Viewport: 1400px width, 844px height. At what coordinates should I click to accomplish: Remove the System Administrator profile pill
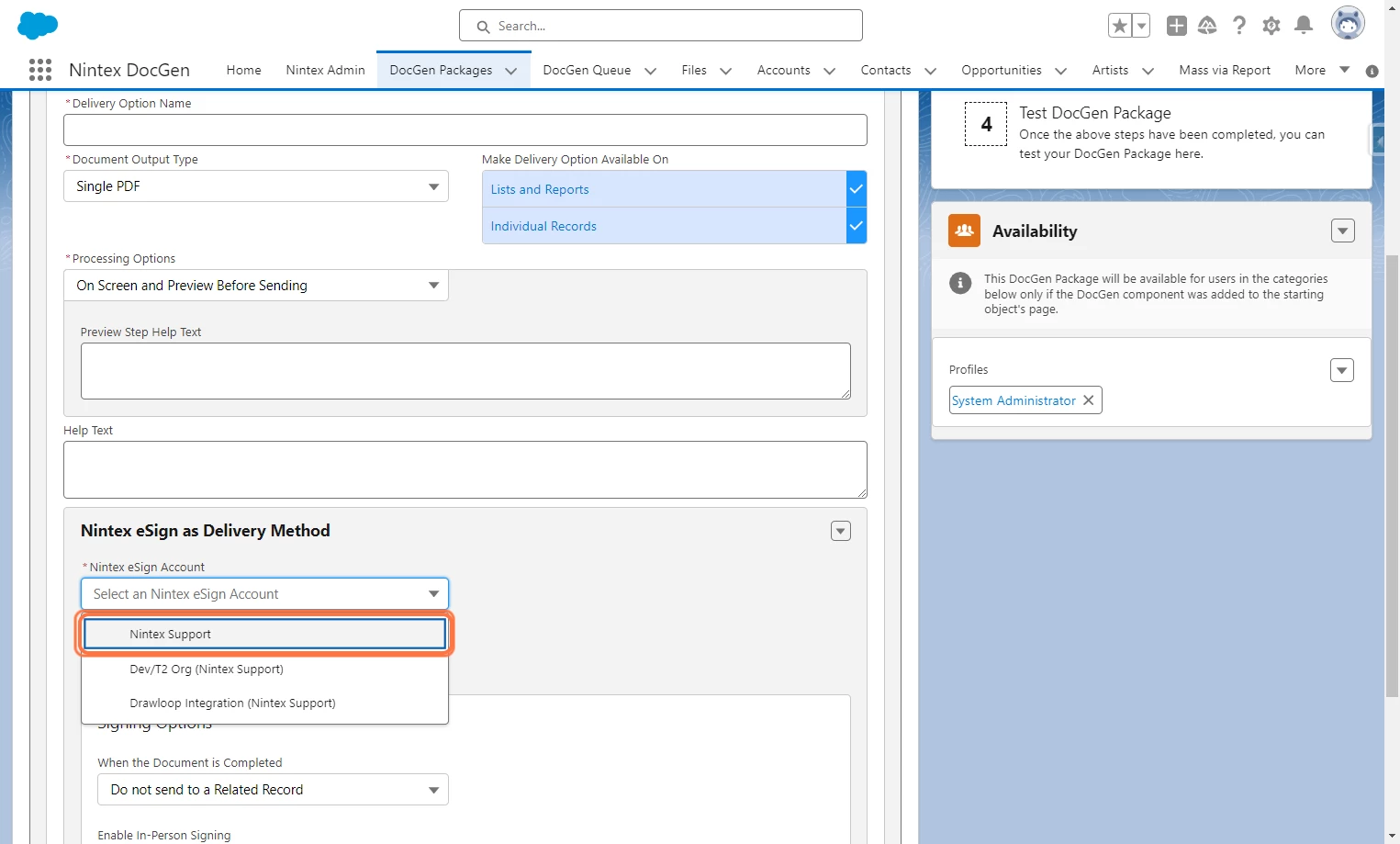[x=1088, y=400]
